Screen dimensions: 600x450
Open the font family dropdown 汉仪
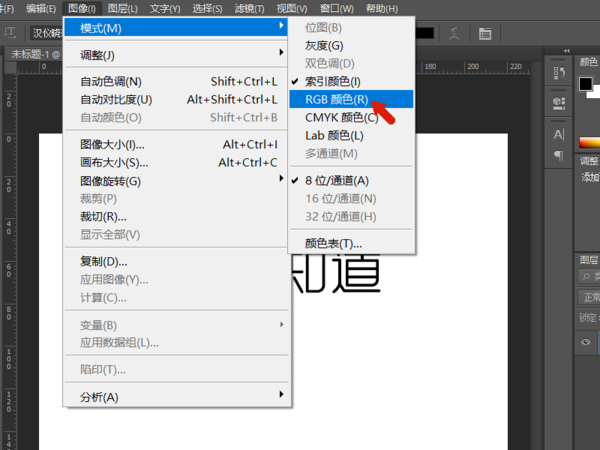click(x=46, y=33)
